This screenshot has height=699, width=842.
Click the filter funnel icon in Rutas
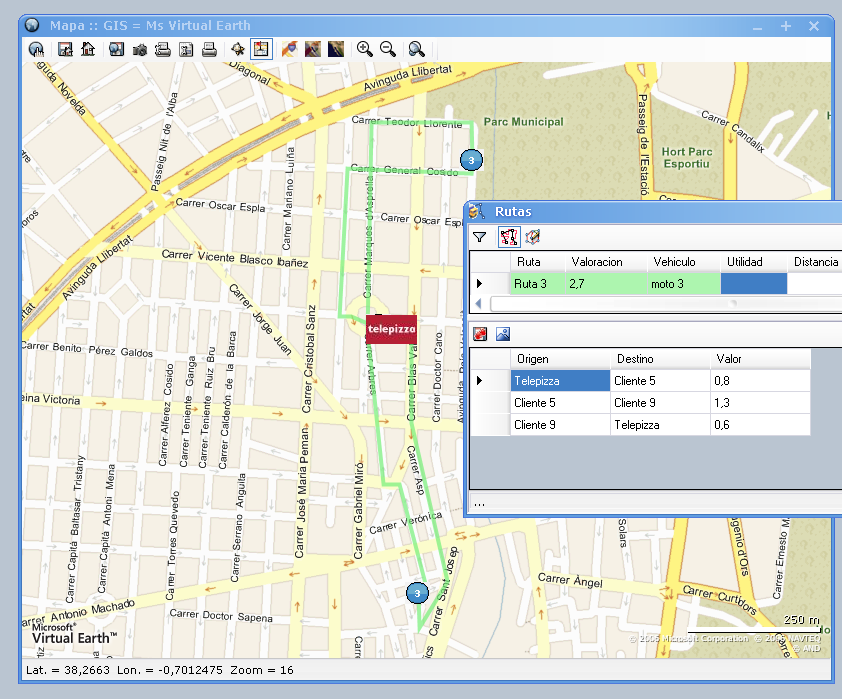[480, 237]
